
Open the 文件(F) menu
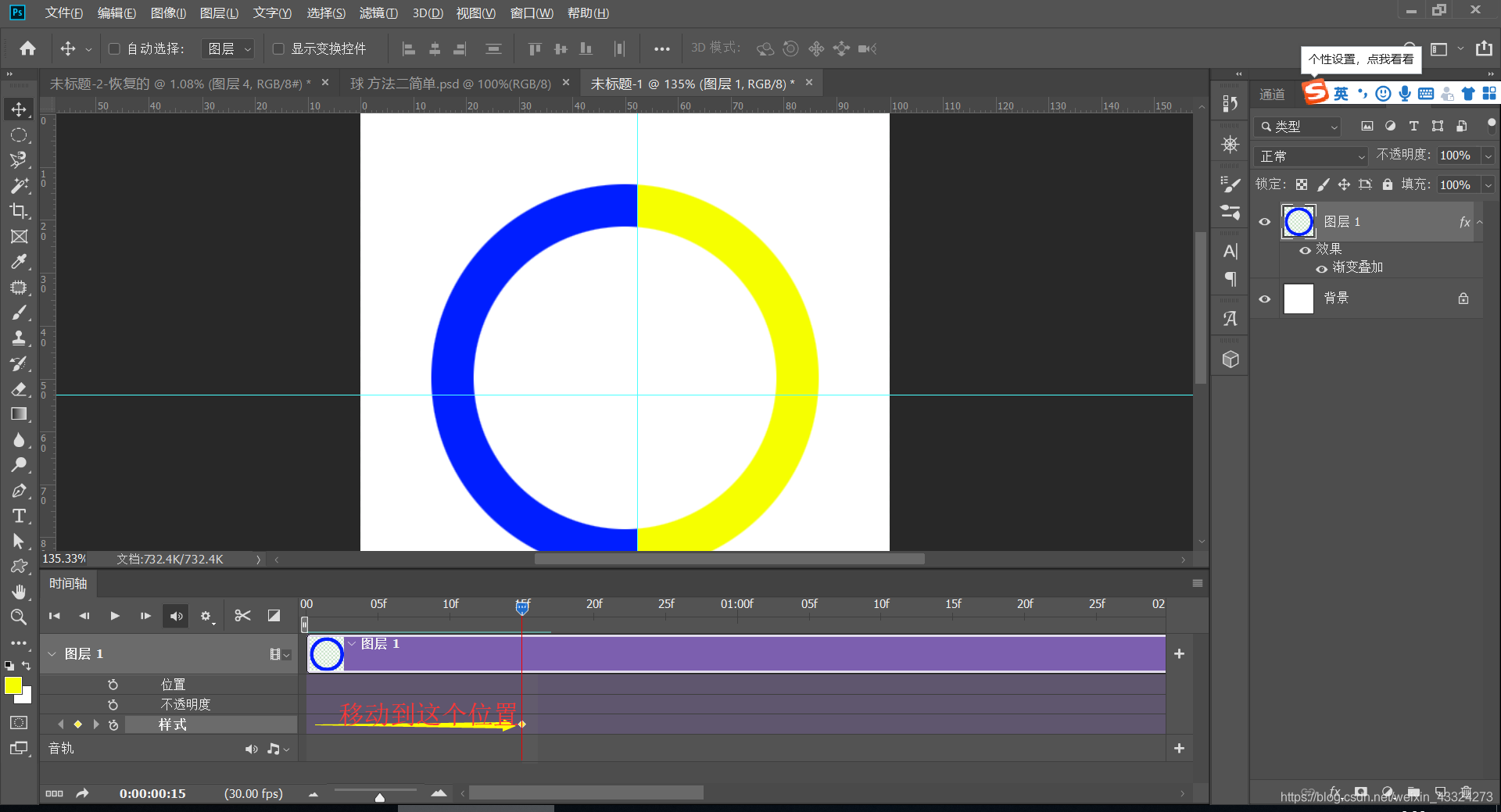[63, 13]
